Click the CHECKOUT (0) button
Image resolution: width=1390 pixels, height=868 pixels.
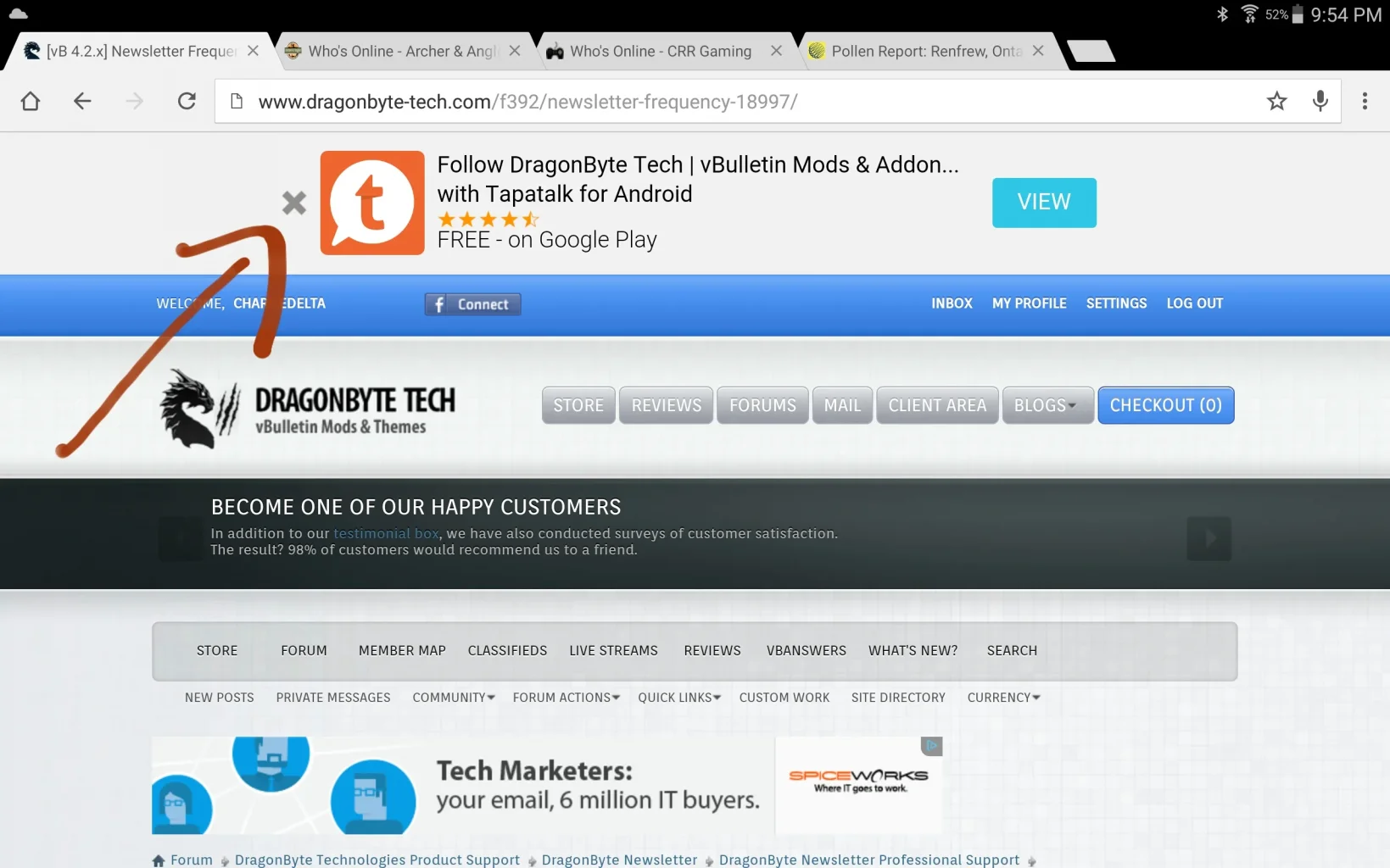coord(1165,405)
